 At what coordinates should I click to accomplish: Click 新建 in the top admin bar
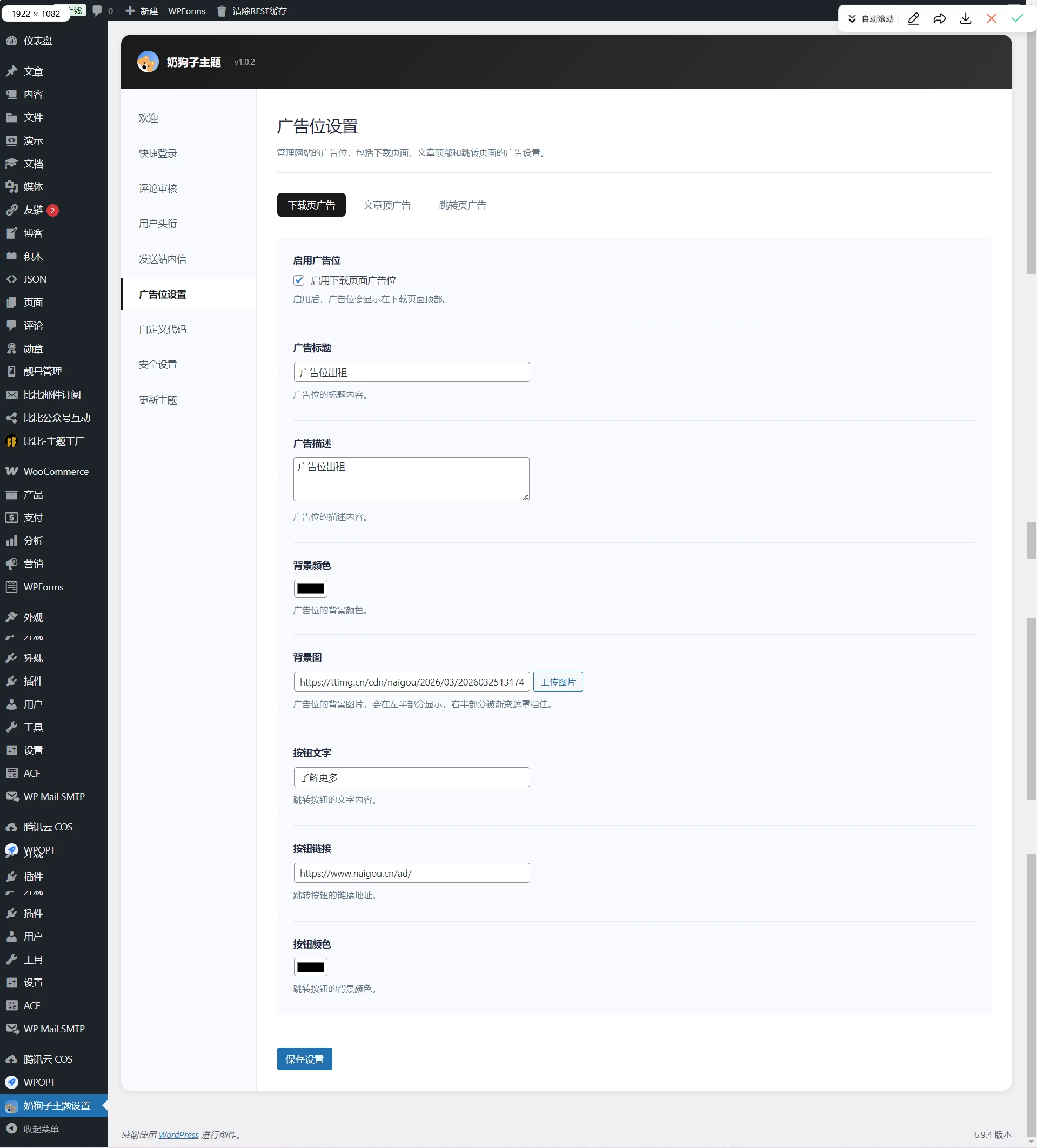[142, 11]
